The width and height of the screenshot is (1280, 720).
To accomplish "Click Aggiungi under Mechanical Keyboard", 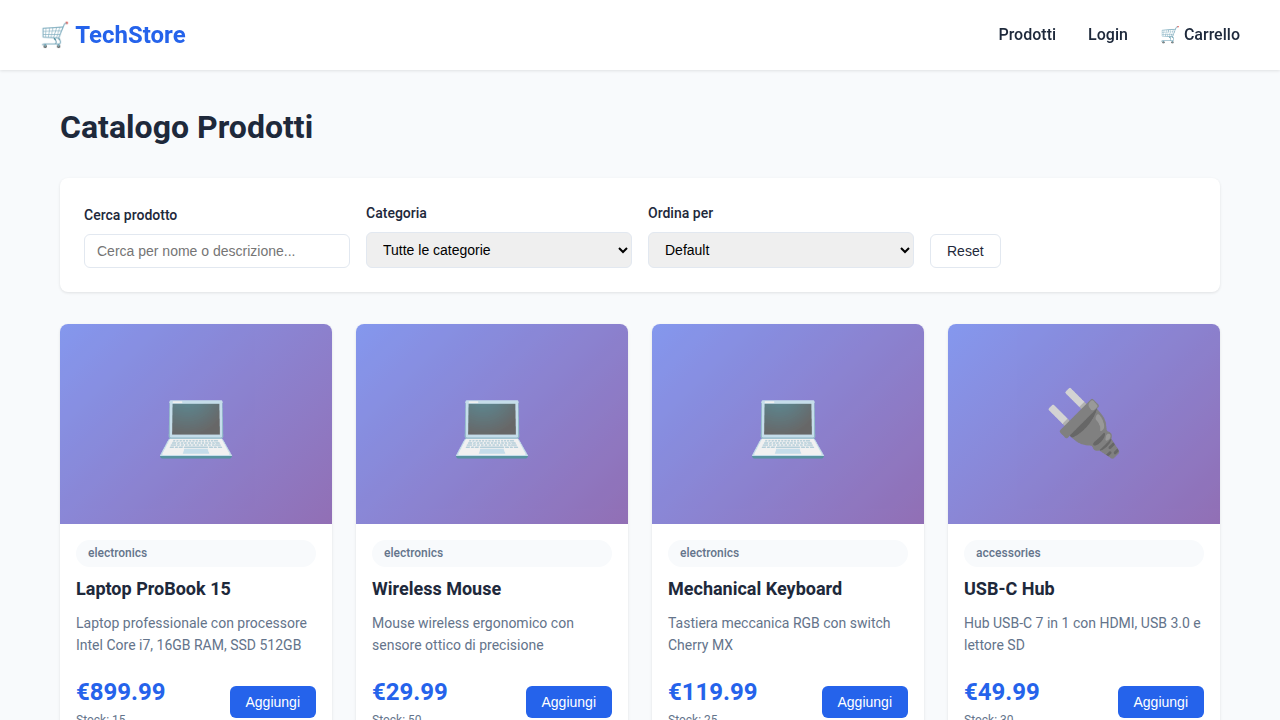I will (864, 702).
